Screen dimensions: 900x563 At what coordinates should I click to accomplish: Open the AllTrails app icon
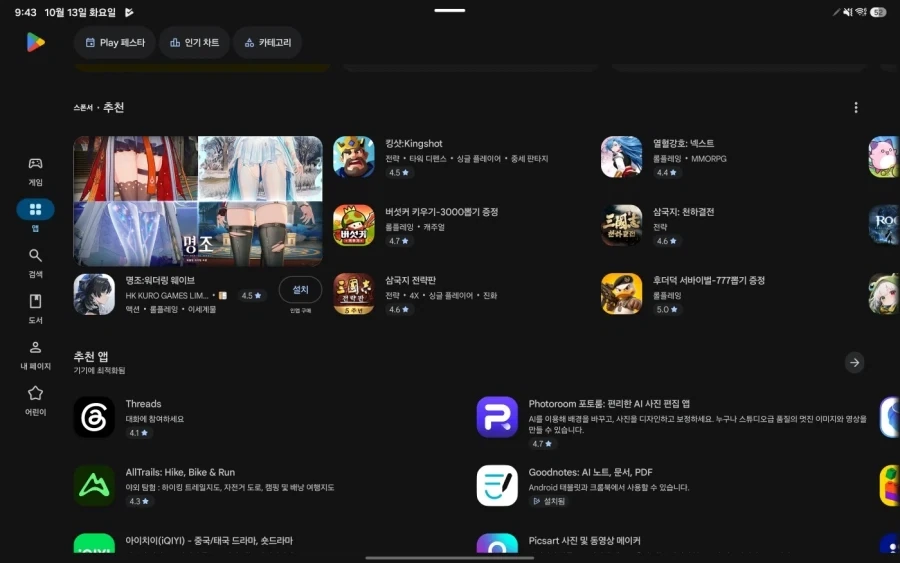coord(94,486)
